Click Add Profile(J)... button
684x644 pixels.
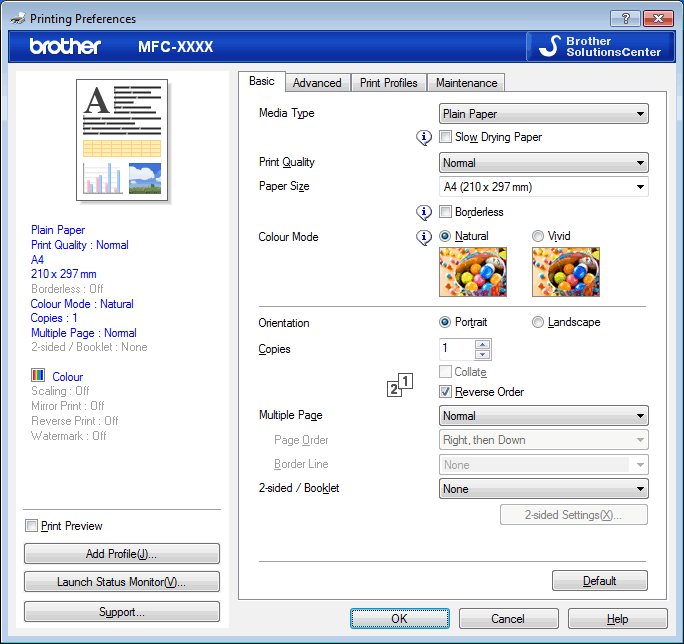(x=122, y=554)
